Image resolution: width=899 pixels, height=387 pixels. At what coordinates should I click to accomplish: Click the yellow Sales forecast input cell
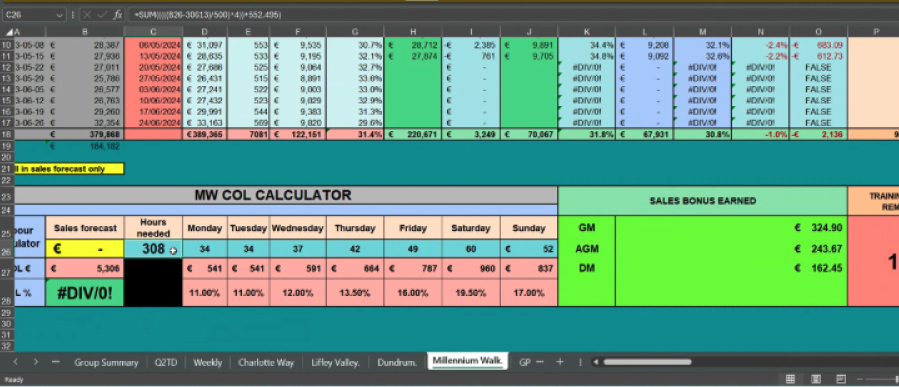pos(85,248)
